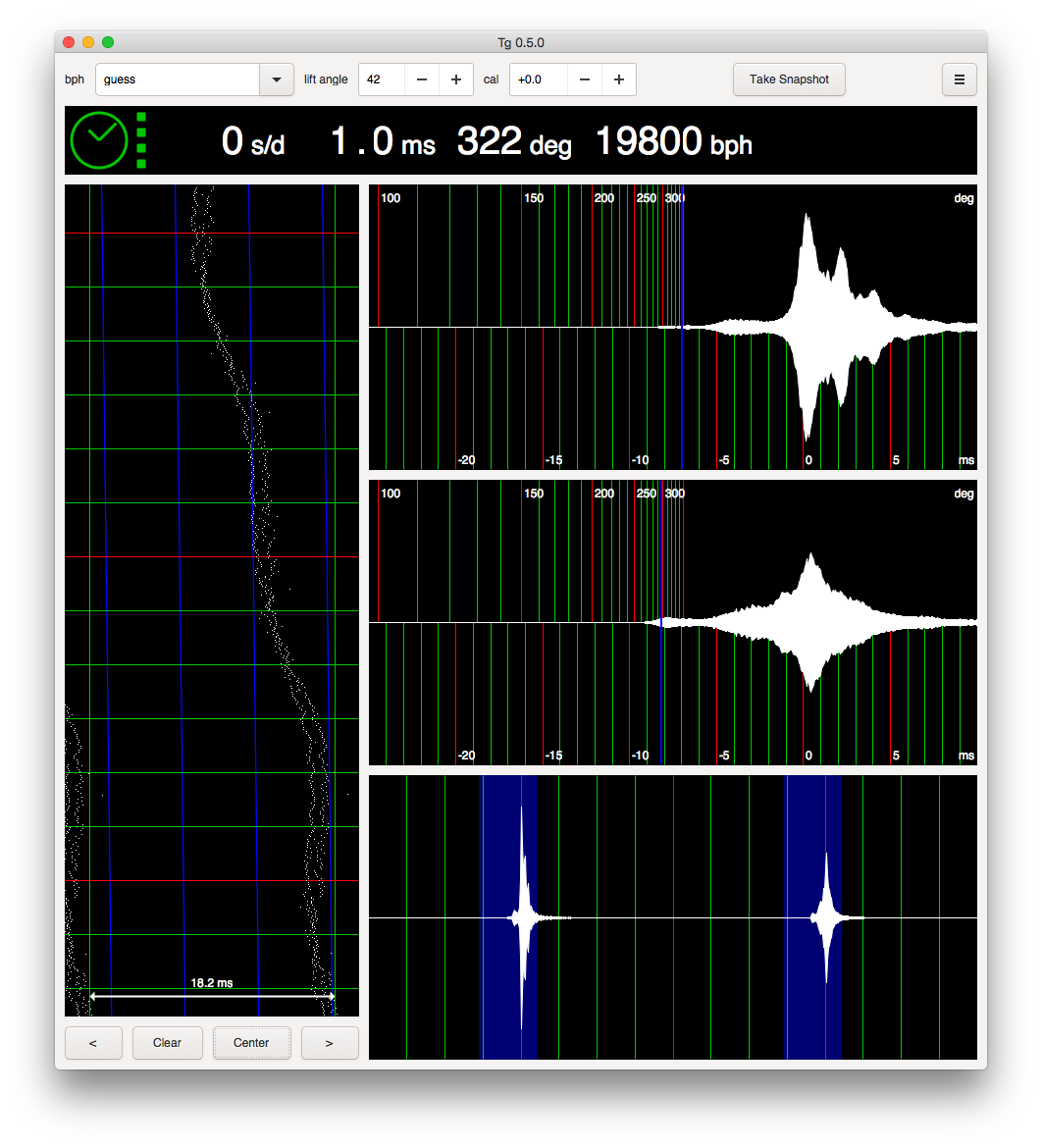1042x1148 pixels.
Task: Minimize the Tg window with yellow button
Action: coord(88,42)
